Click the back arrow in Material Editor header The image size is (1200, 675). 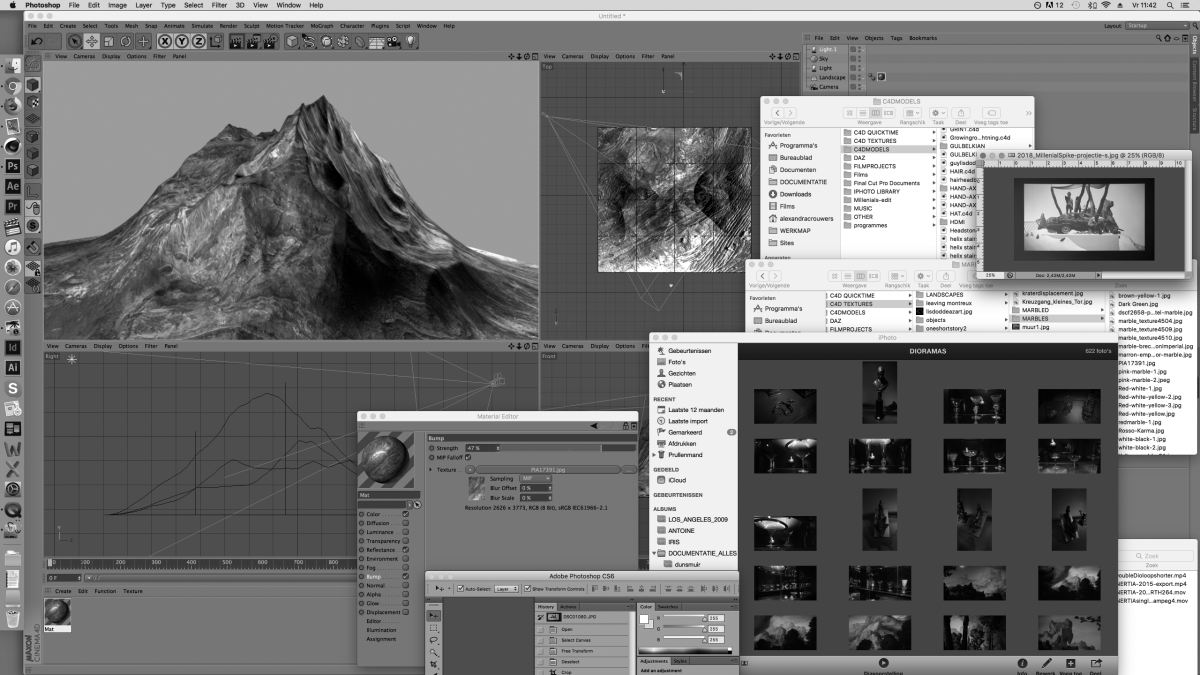click(x=594, y=426)
